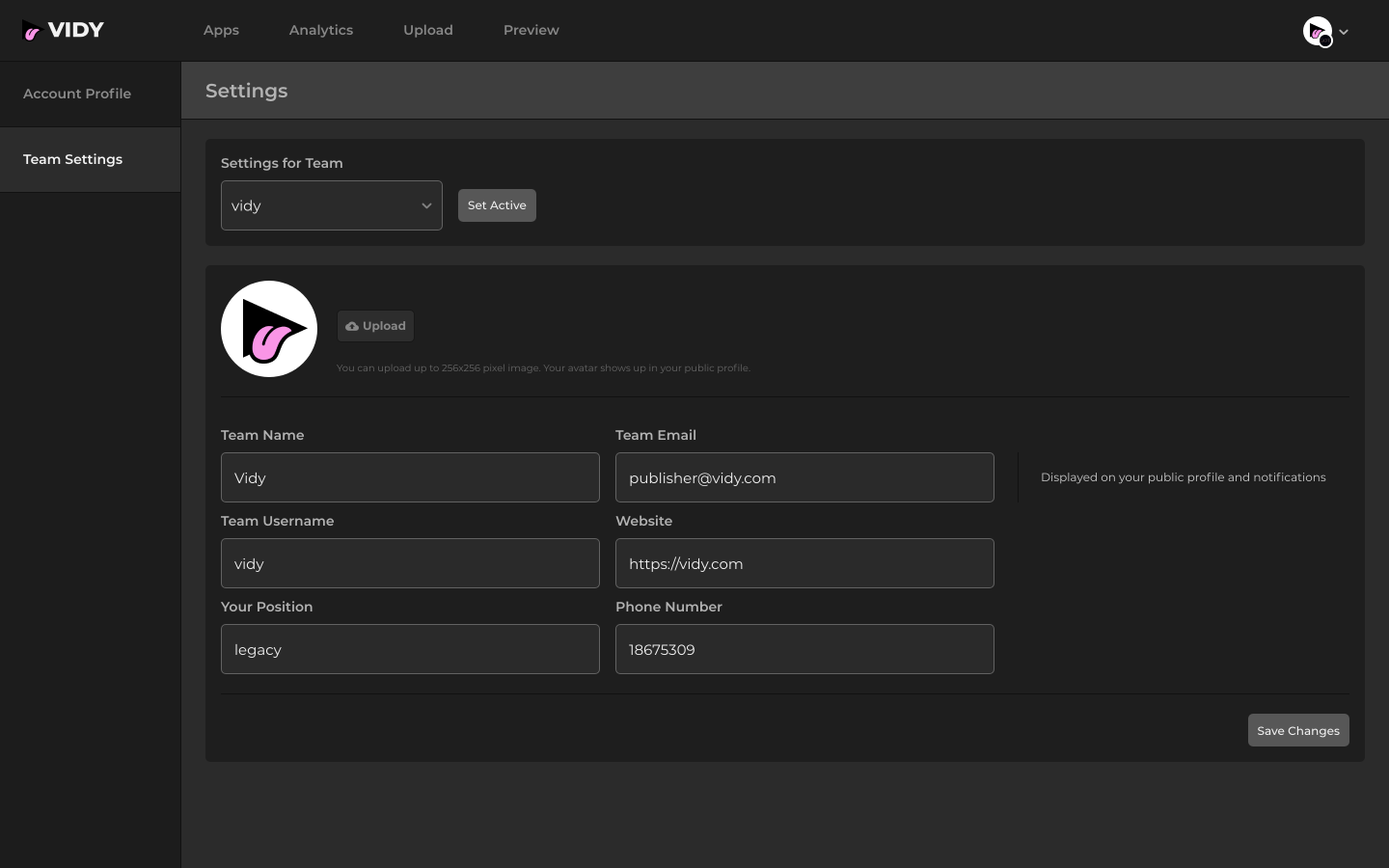Click the Settings page heading
The image size is (1389, 868).
(247, 91)
